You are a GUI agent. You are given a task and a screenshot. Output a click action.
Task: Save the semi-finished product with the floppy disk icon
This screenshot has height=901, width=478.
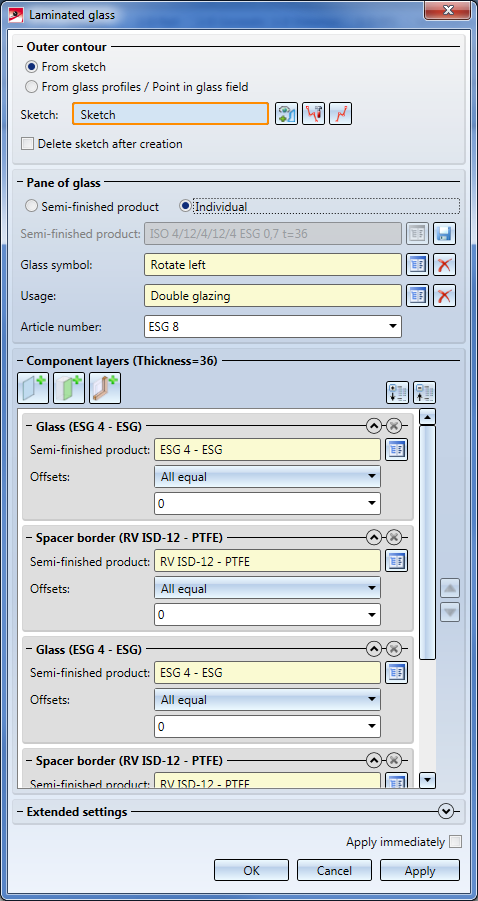[444, 234]
